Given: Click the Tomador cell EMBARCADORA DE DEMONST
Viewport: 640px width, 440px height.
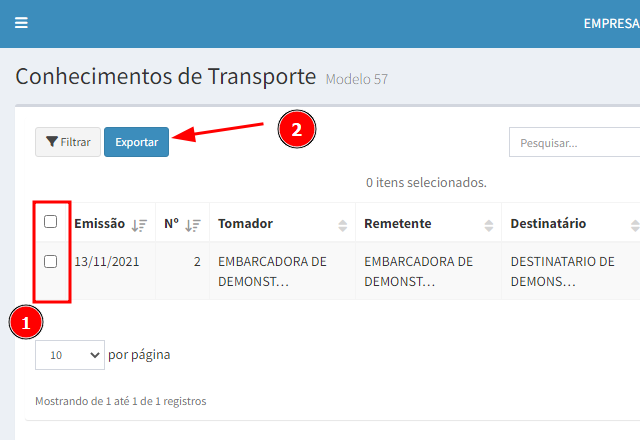Looking at the screenshot, I should click(x=272, y=271).
